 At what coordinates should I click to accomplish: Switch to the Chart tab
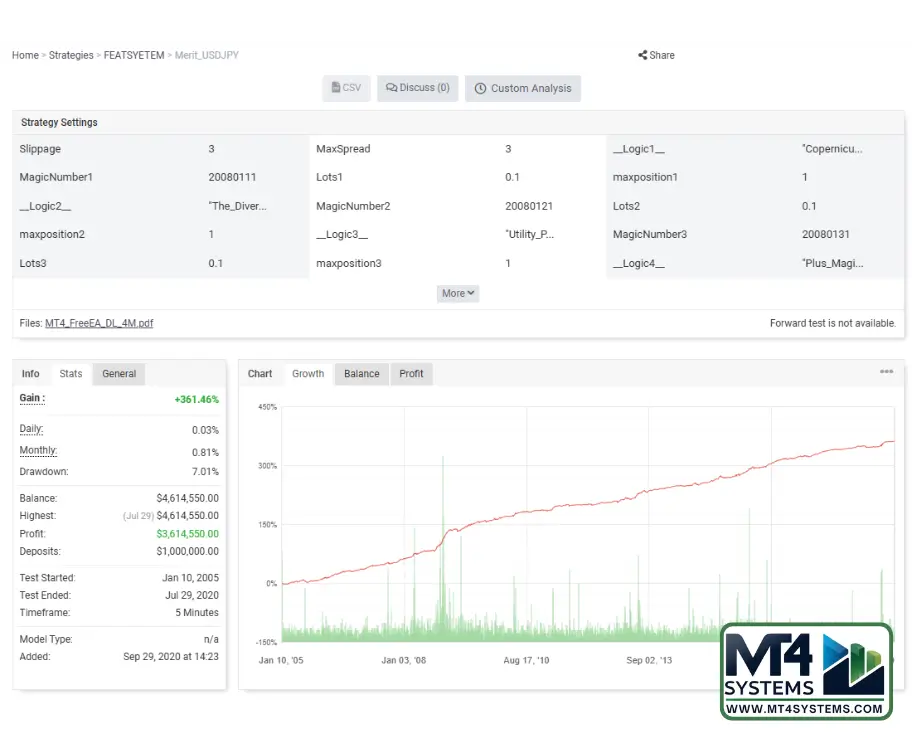(260, 374)
